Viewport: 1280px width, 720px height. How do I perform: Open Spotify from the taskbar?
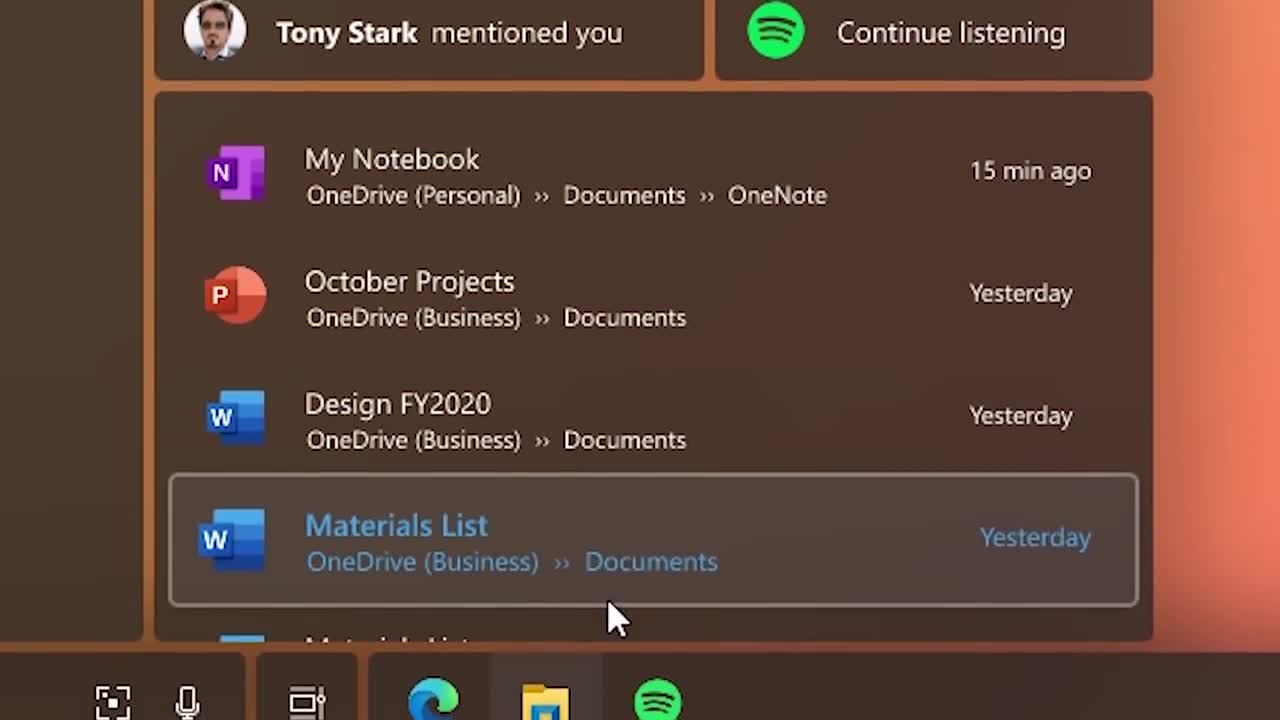point(657,699)
